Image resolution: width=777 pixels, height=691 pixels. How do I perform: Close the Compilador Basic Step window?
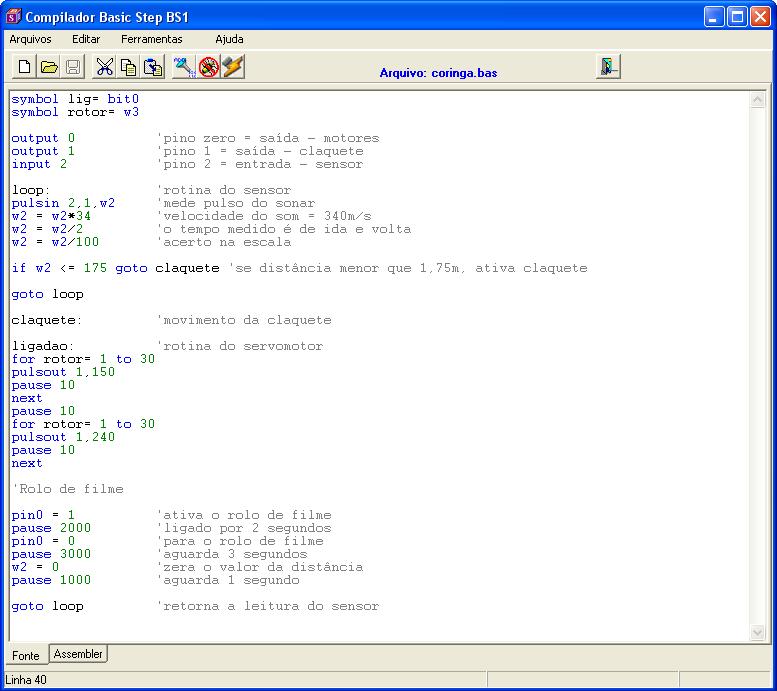click(760, 17)
